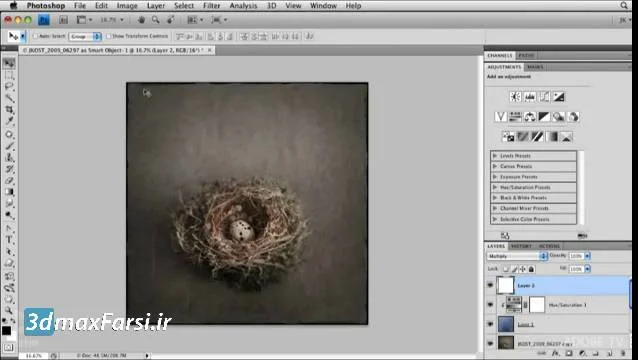Select the Gradient tool in toolbox
Screen dimensions: 638x360
click(9, 192)
